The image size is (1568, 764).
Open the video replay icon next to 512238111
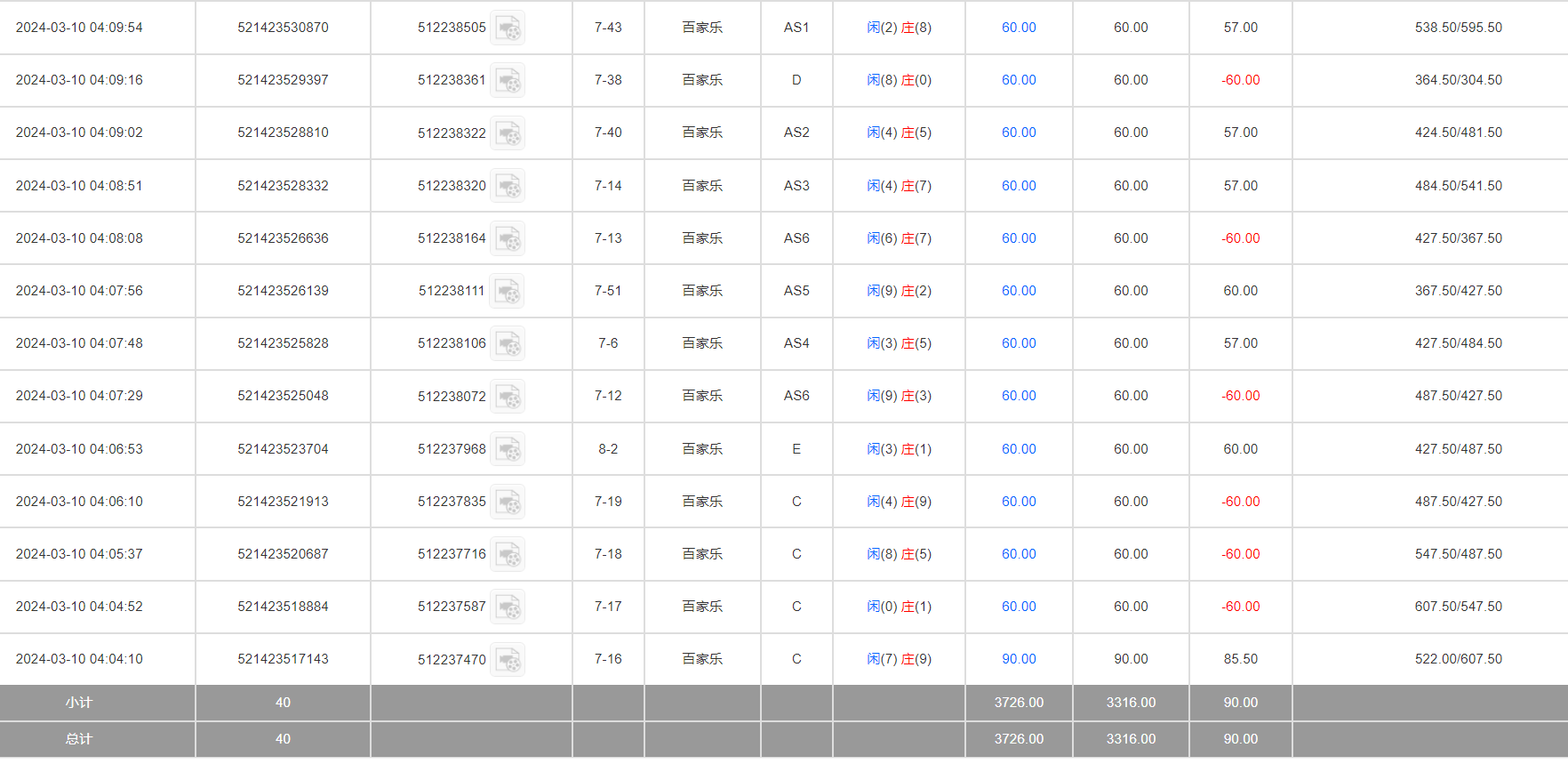coord(508,291)
